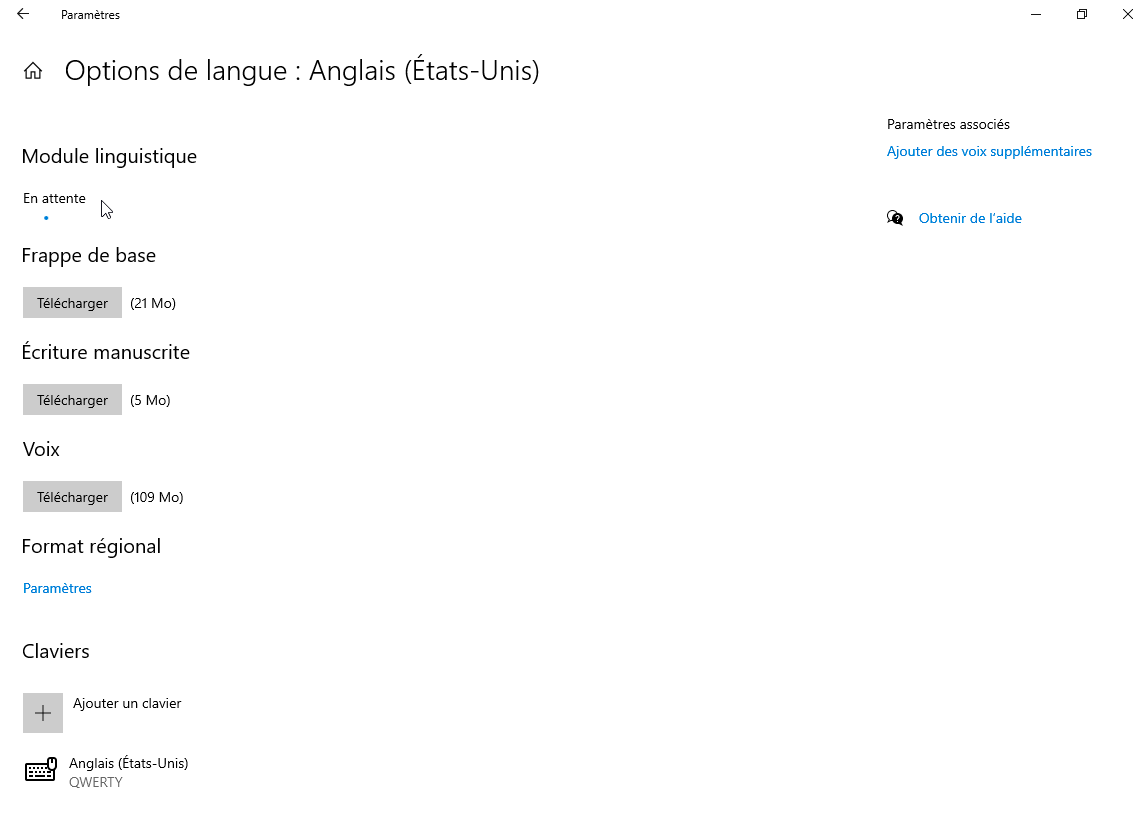
Task: Select the QWERTY keyboard icon
Action: coord(40,770)
